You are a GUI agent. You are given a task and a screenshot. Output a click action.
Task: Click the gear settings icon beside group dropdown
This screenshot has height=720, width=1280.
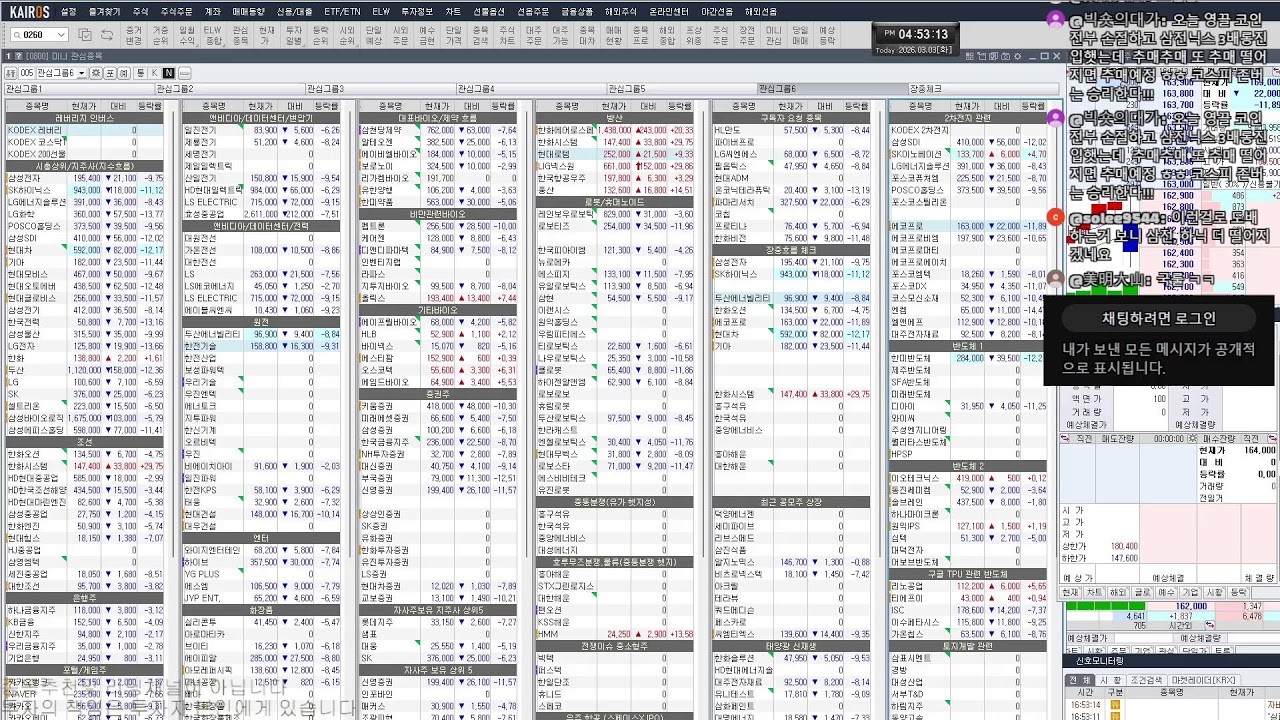95,73
